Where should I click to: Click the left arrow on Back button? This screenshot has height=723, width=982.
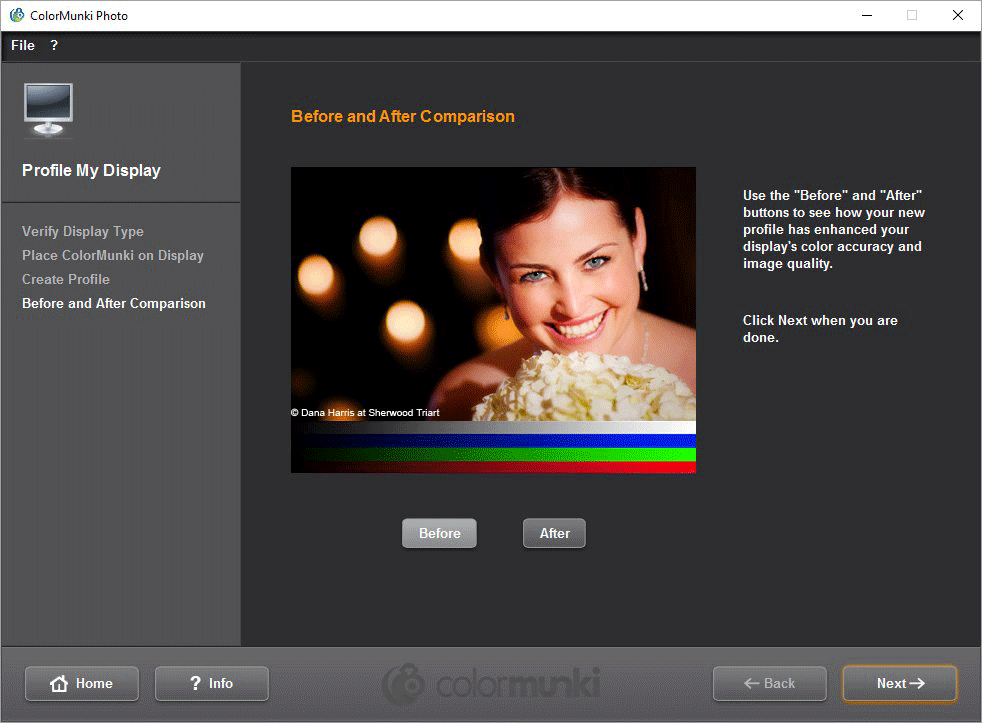pos(752,684)
